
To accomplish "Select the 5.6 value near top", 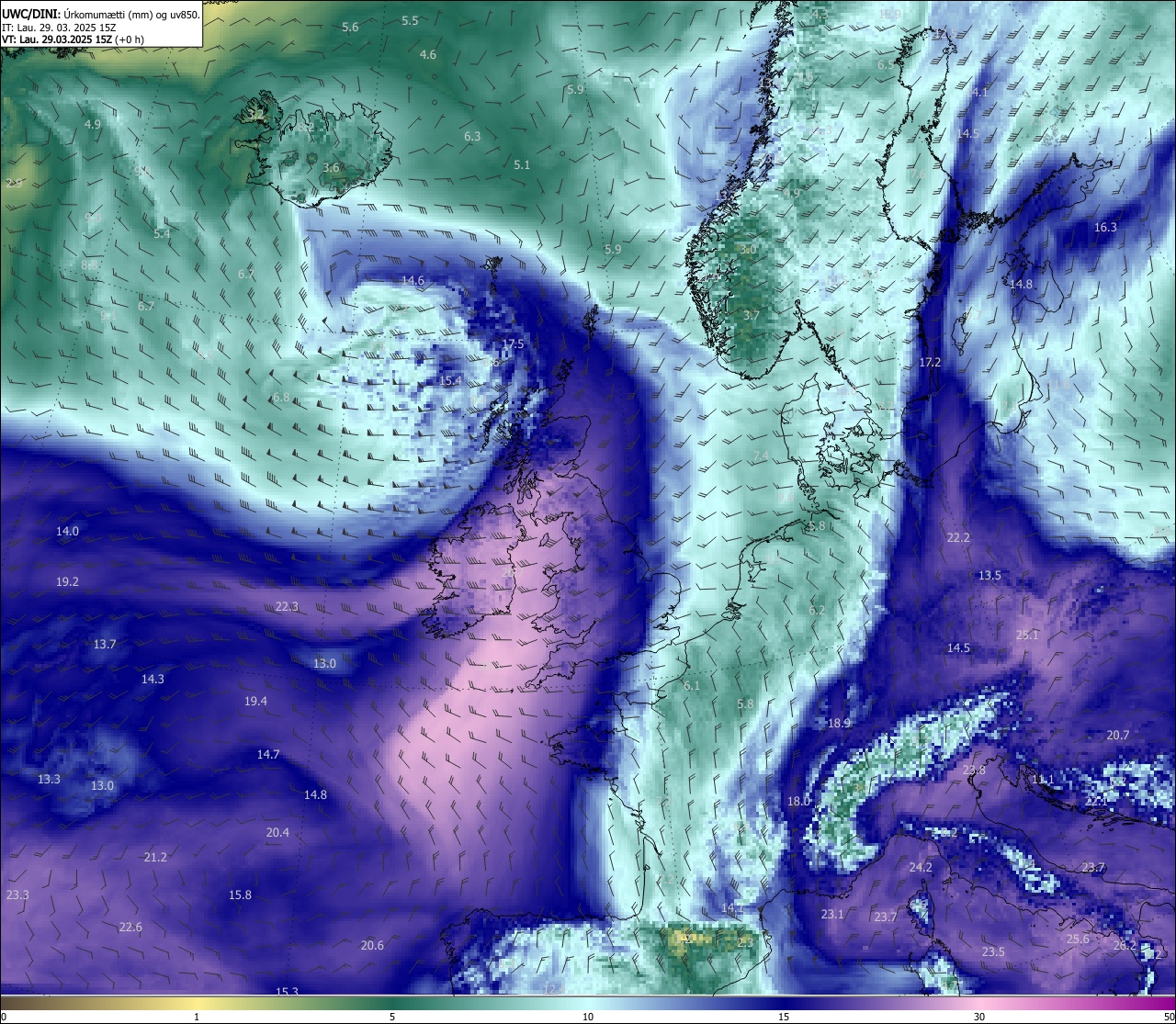I will tap(350, 28).
